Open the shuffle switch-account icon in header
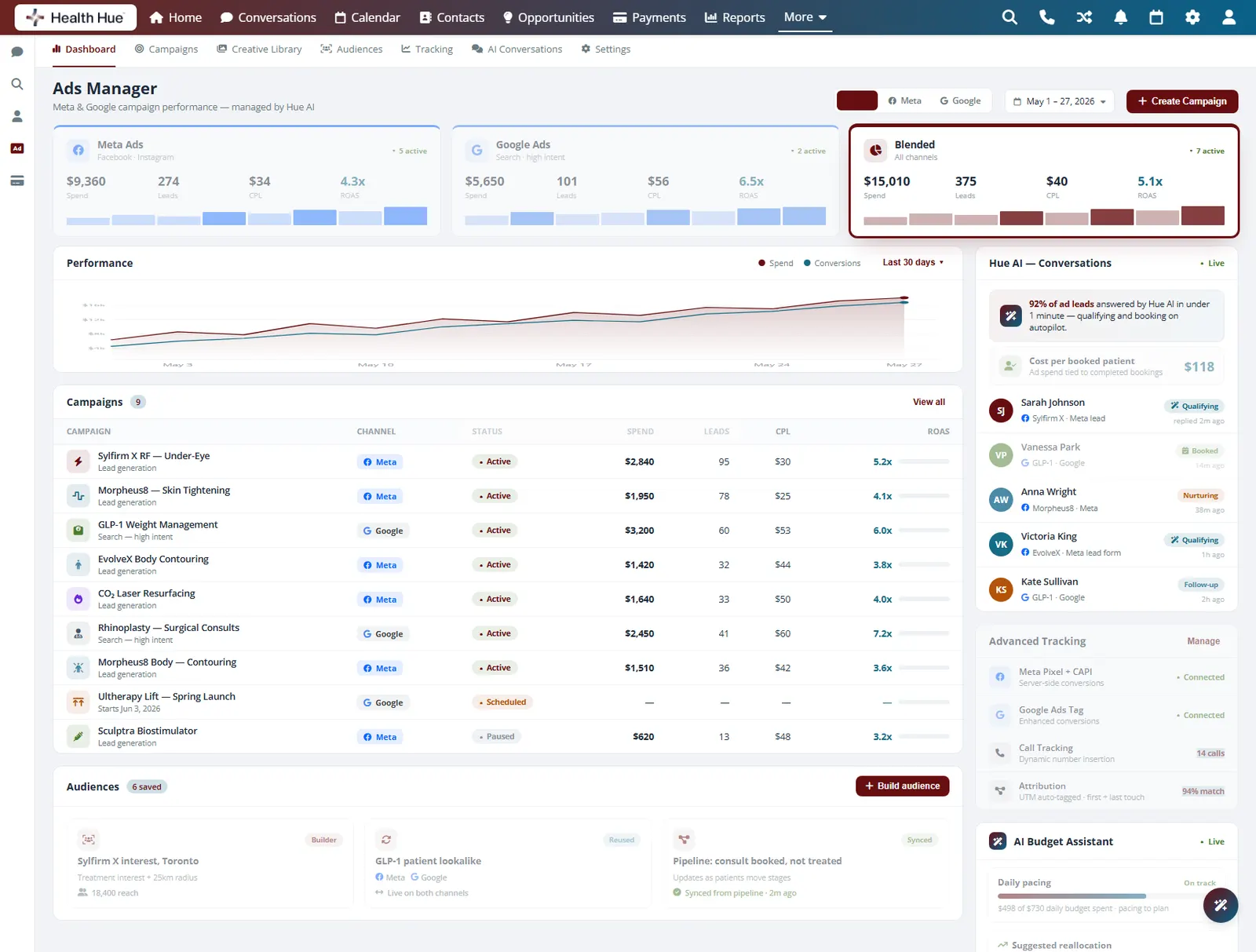1256x952 pixels. pos(1084,17)
